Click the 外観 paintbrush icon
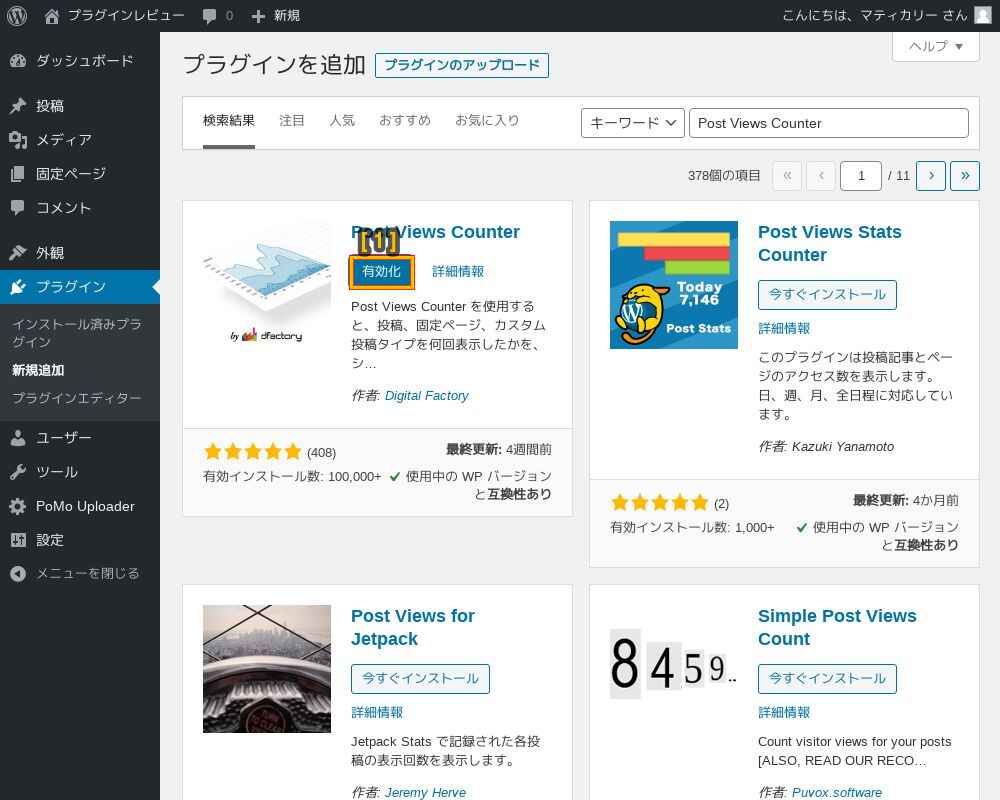This screenshot has height=800, width=1000. click(18, 253)
